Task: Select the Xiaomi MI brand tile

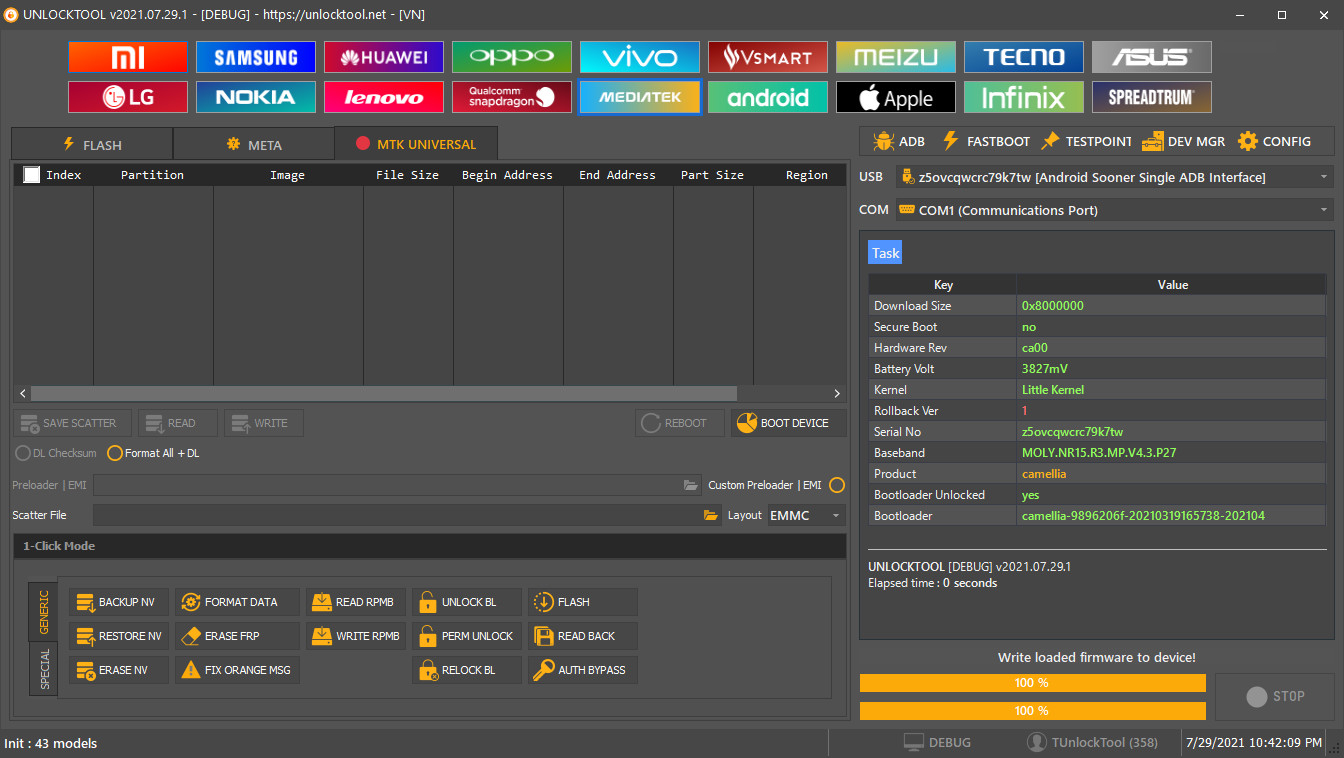Action: pos(128,57)
